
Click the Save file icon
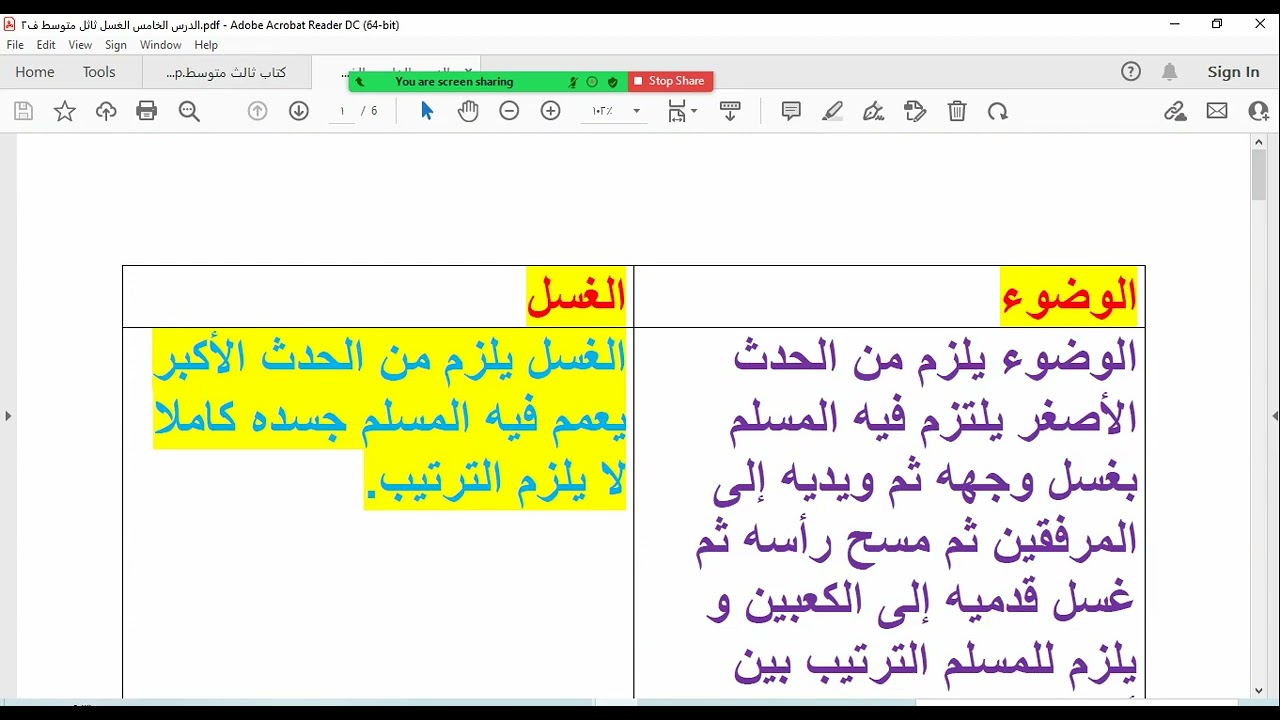click(x=23, y=111)
